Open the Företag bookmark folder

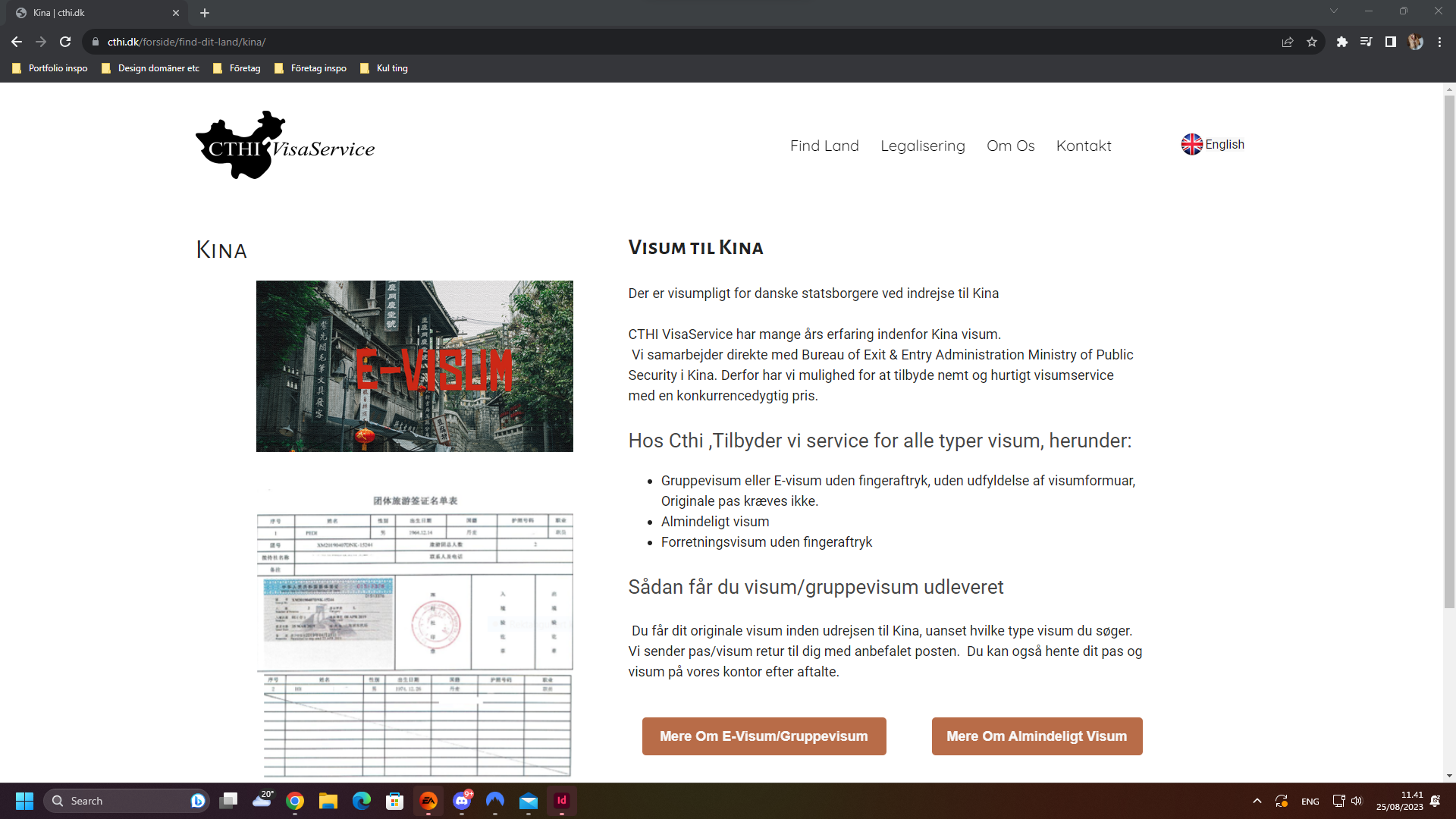(x=237, y=68)
